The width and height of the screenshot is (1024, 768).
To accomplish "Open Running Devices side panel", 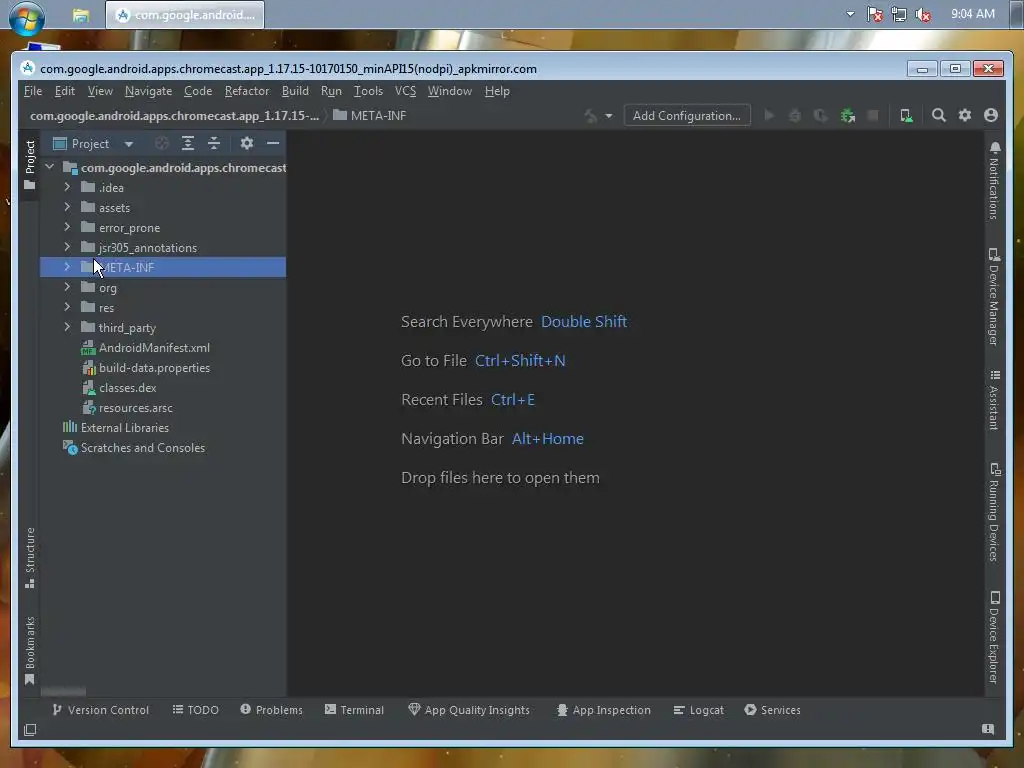I will point(994,512).
